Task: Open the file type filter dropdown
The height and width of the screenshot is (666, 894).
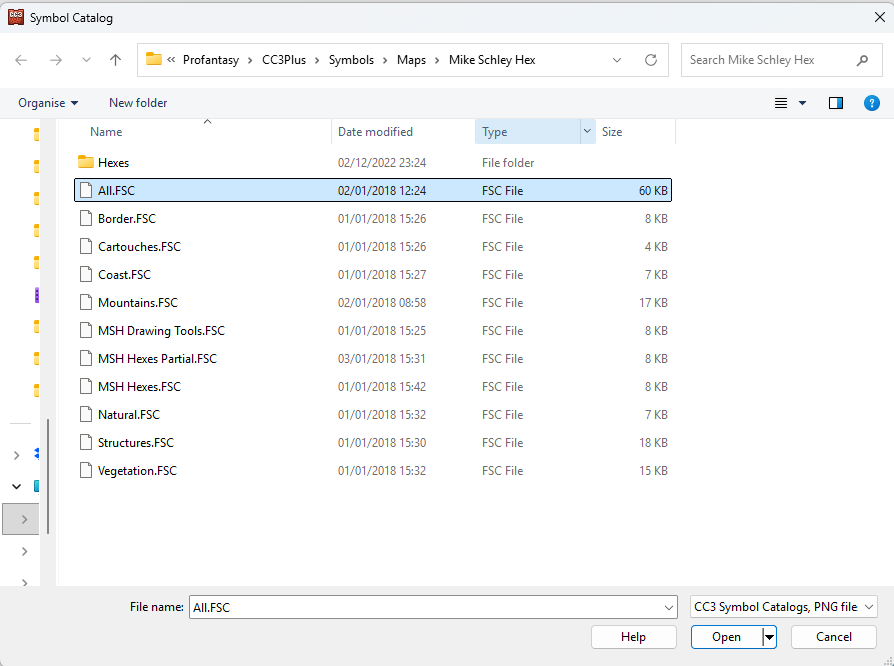Action: [x=784, y=607]
